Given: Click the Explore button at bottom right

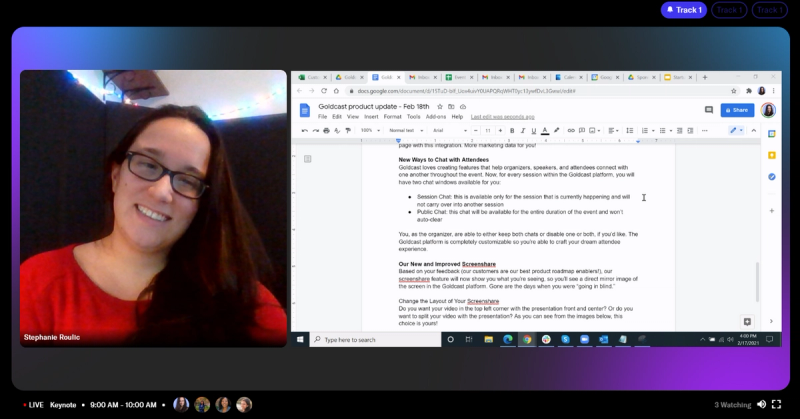Looking at the screenshot, I should point(747,322).
